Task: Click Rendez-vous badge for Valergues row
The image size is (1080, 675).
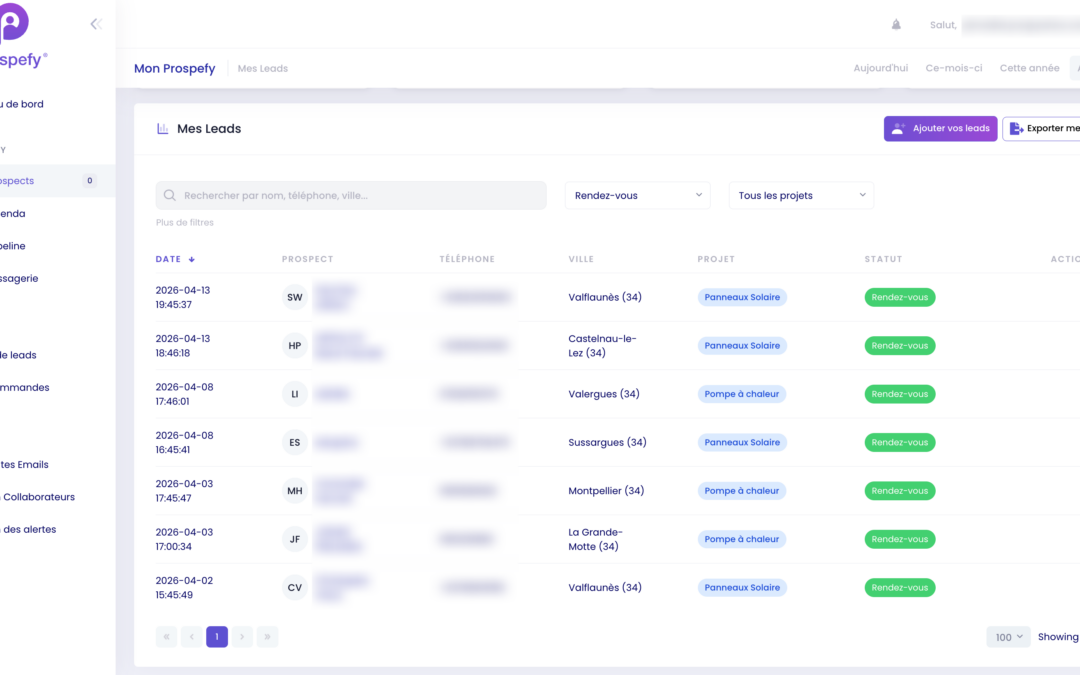Action: pos(900,394)
